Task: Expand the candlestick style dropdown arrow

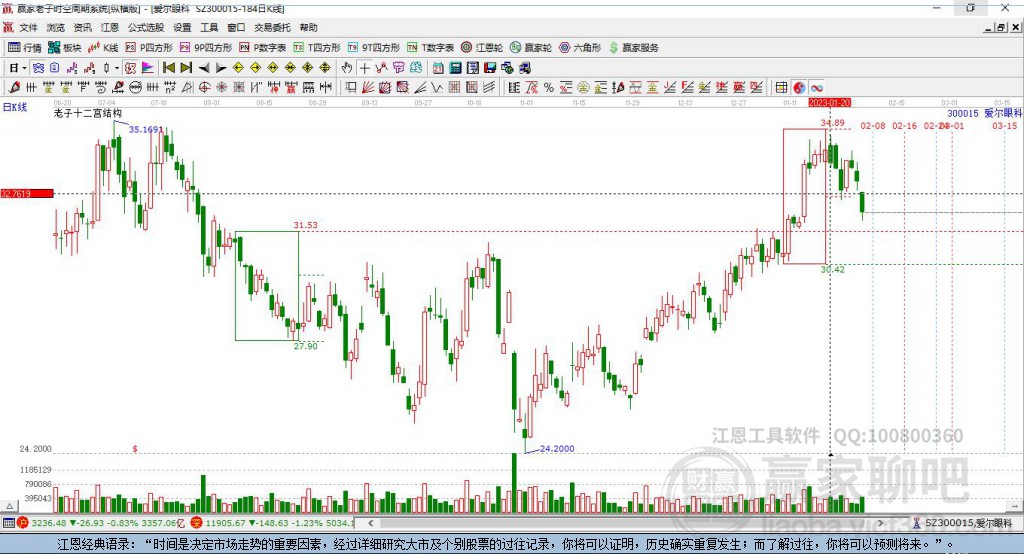Action: click(117, 68)
